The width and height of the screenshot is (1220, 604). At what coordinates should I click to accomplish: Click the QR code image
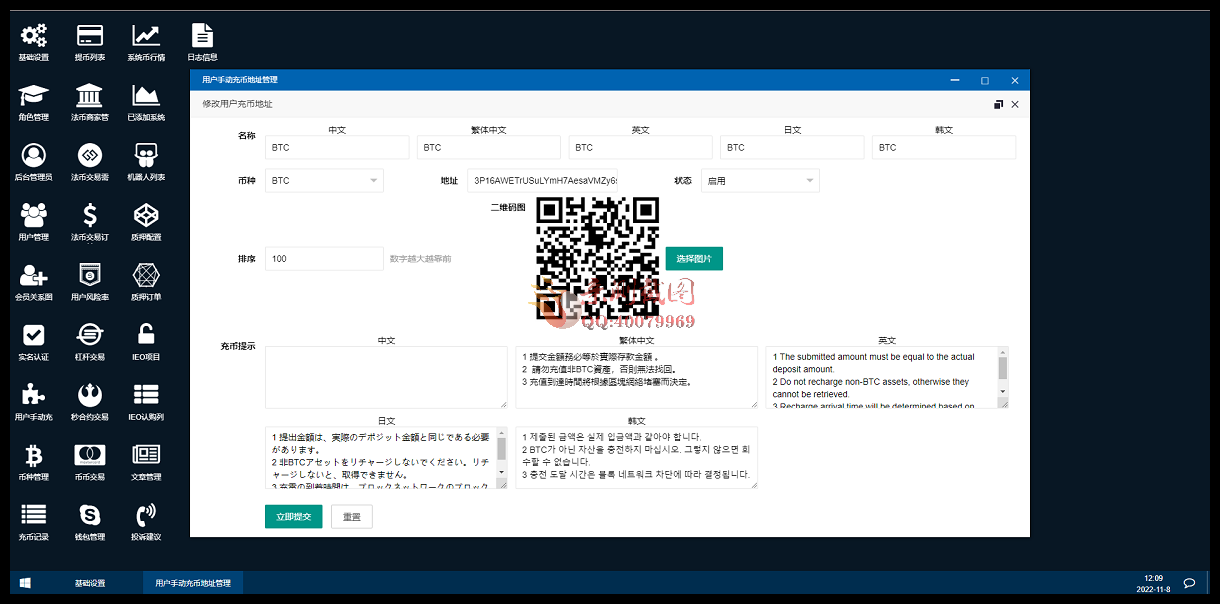pos(598,258)
